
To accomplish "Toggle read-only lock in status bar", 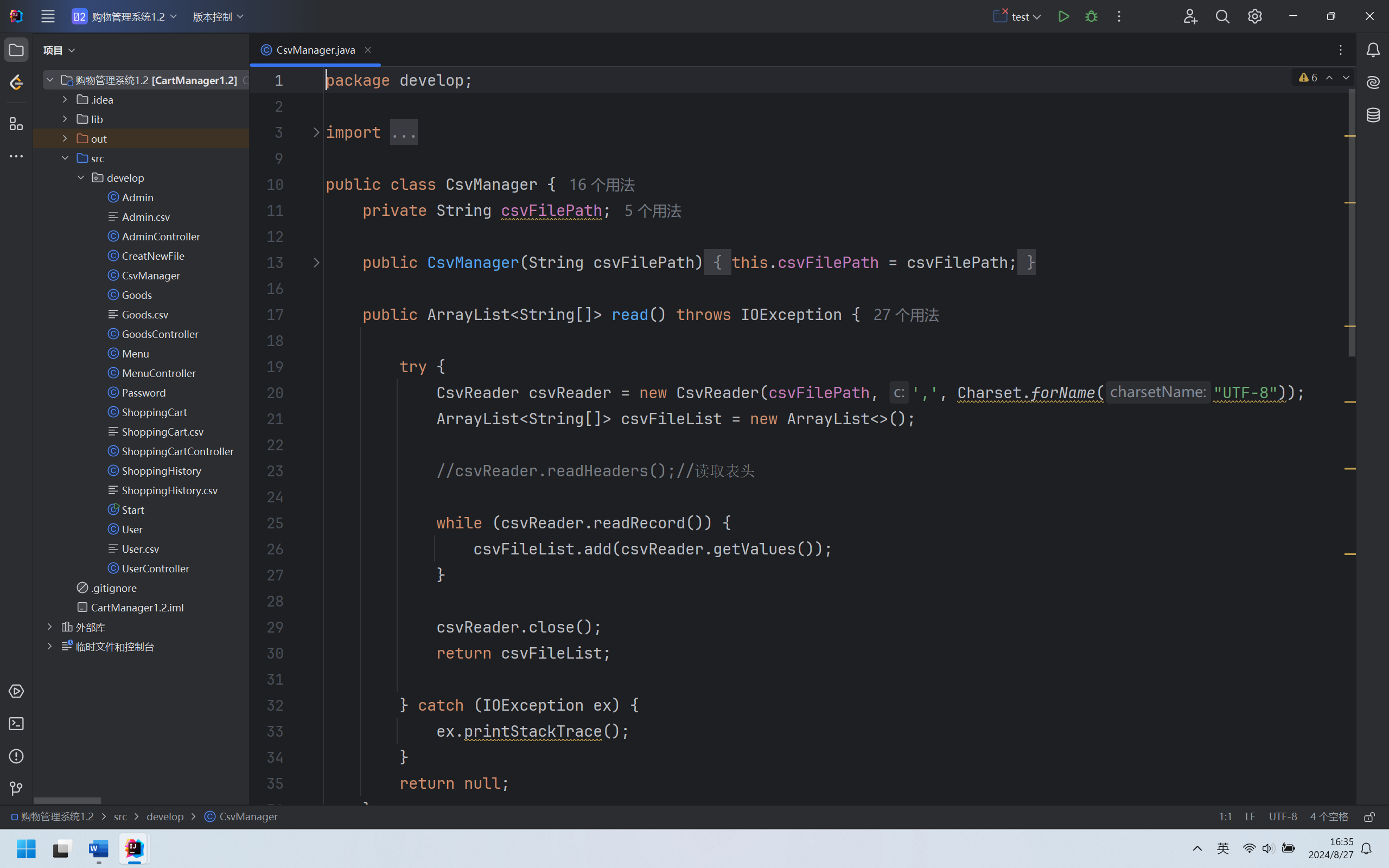I will (1369, 817).
